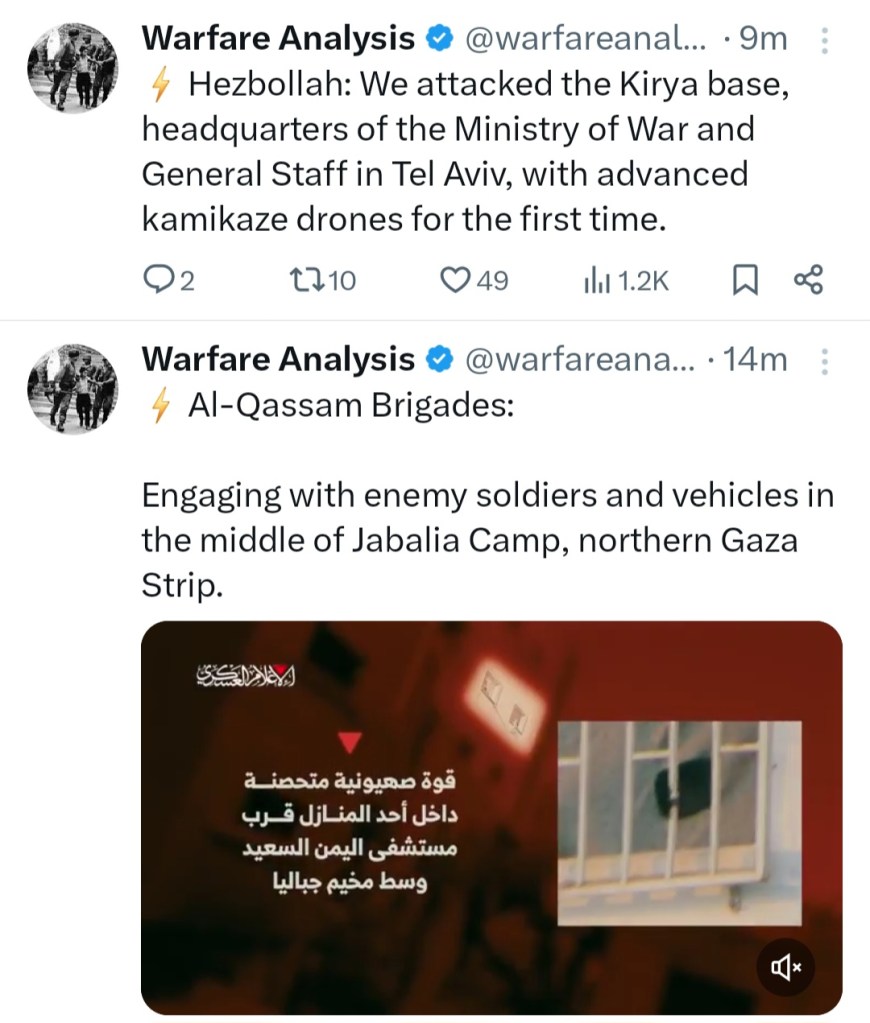Like the tweet showing 49 likes

[x=456, y=282]
